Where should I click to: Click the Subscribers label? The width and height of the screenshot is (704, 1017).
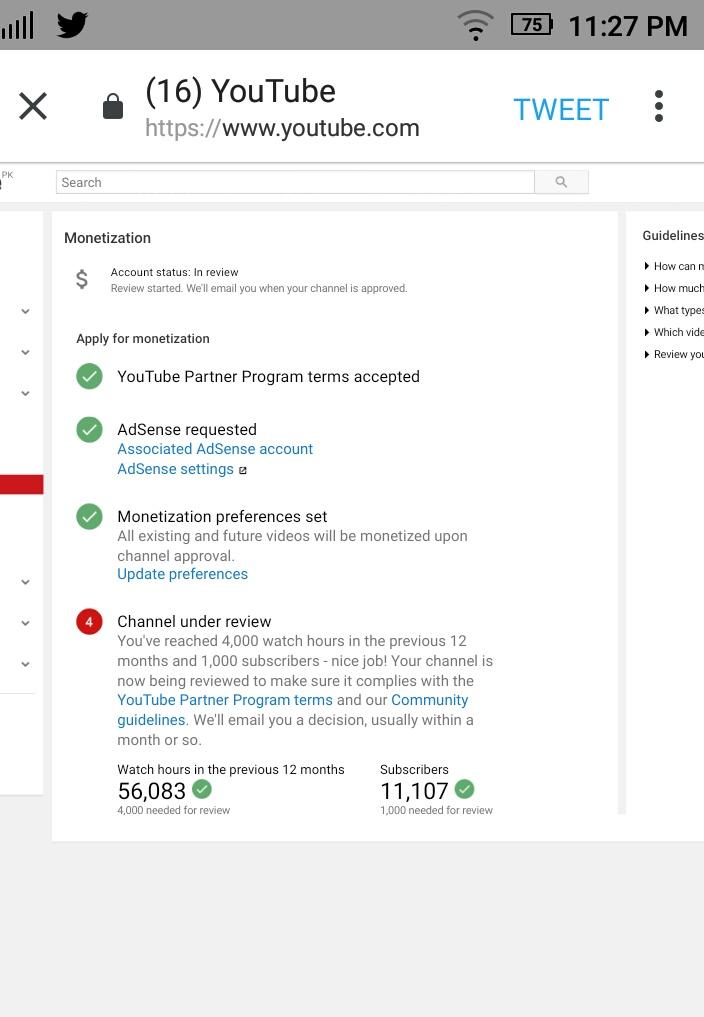click(x=414, y=769)
